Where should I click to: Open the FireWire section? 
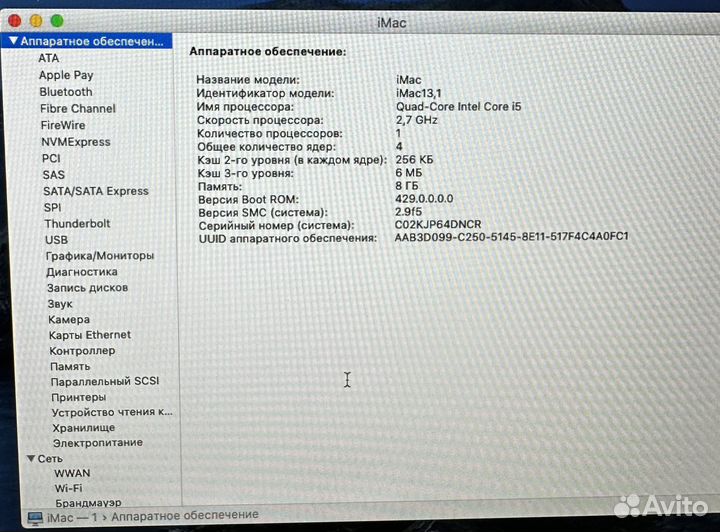tap(63, 125)
